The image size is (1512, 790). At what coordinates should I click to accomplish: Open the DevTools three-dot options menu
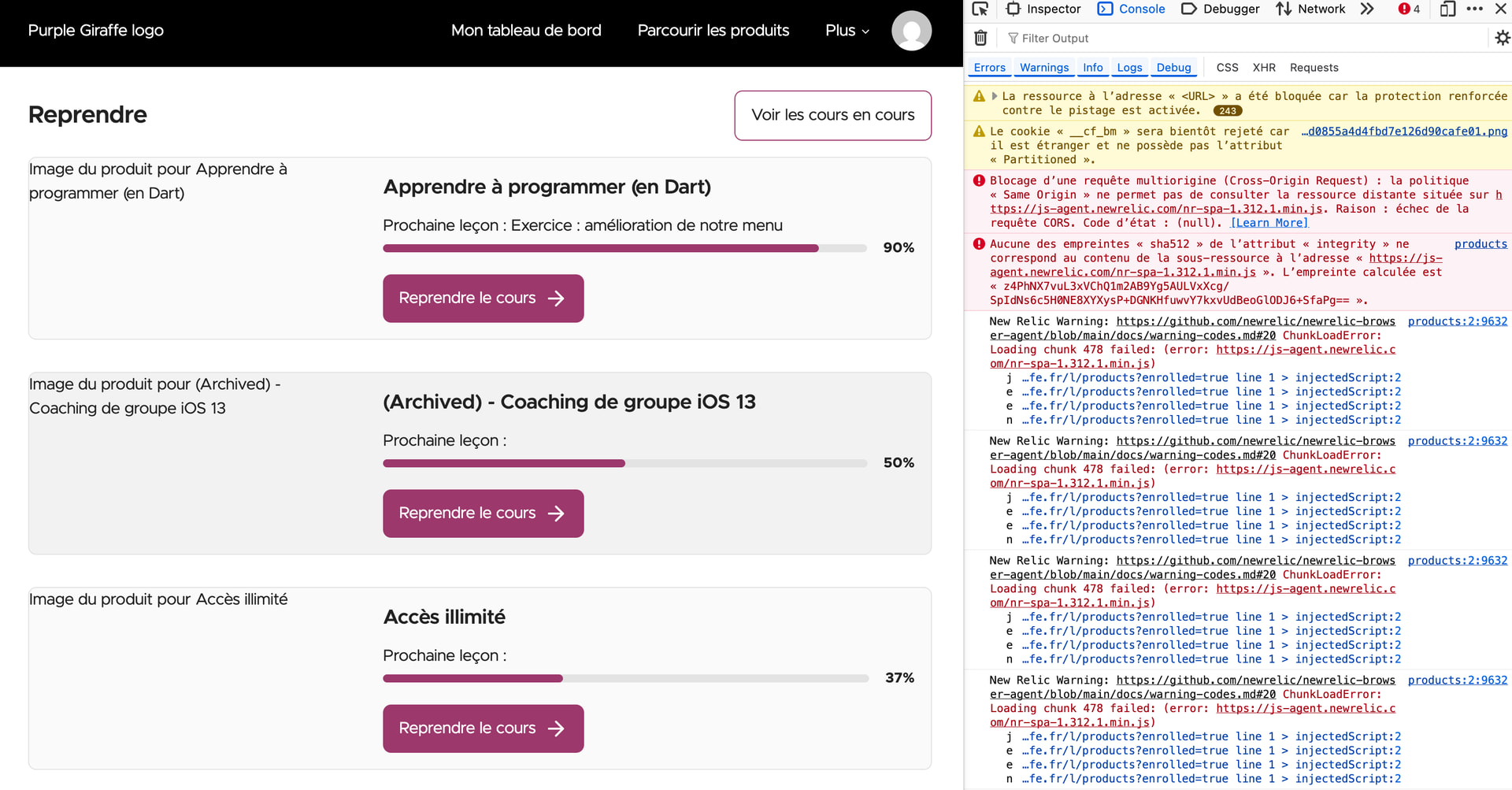pos(1475,9)
